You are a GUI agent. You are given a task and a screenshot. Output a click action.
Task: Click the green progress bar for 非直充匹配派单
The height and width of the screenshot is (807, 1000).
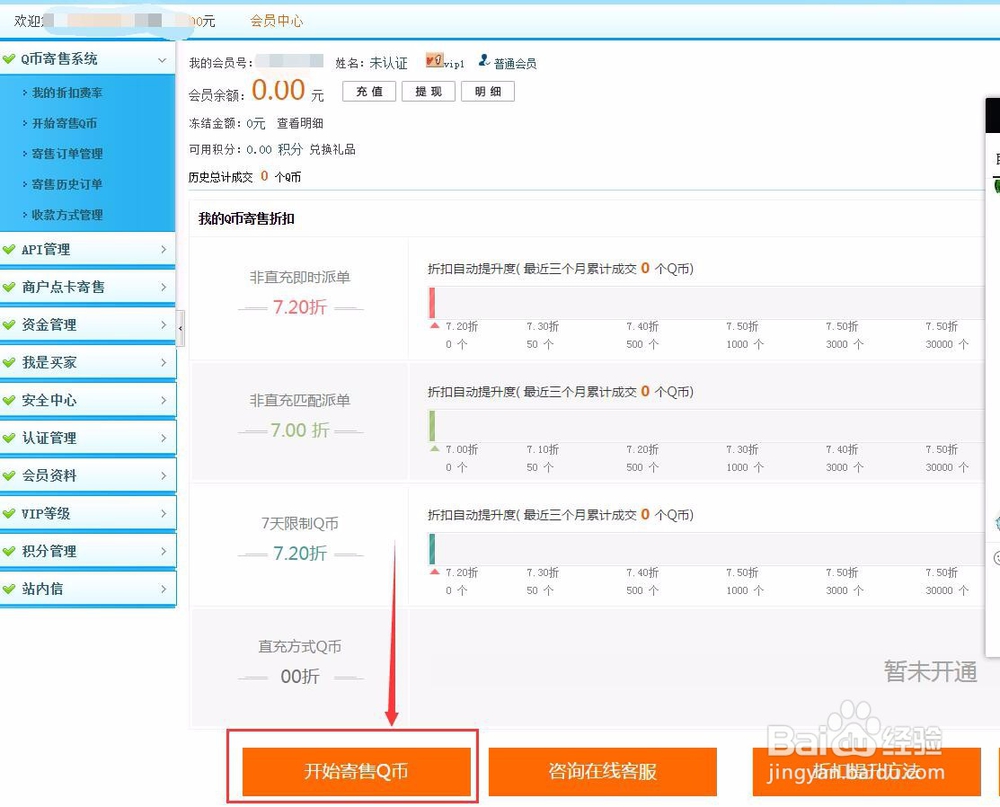click(x=432, y=426)
